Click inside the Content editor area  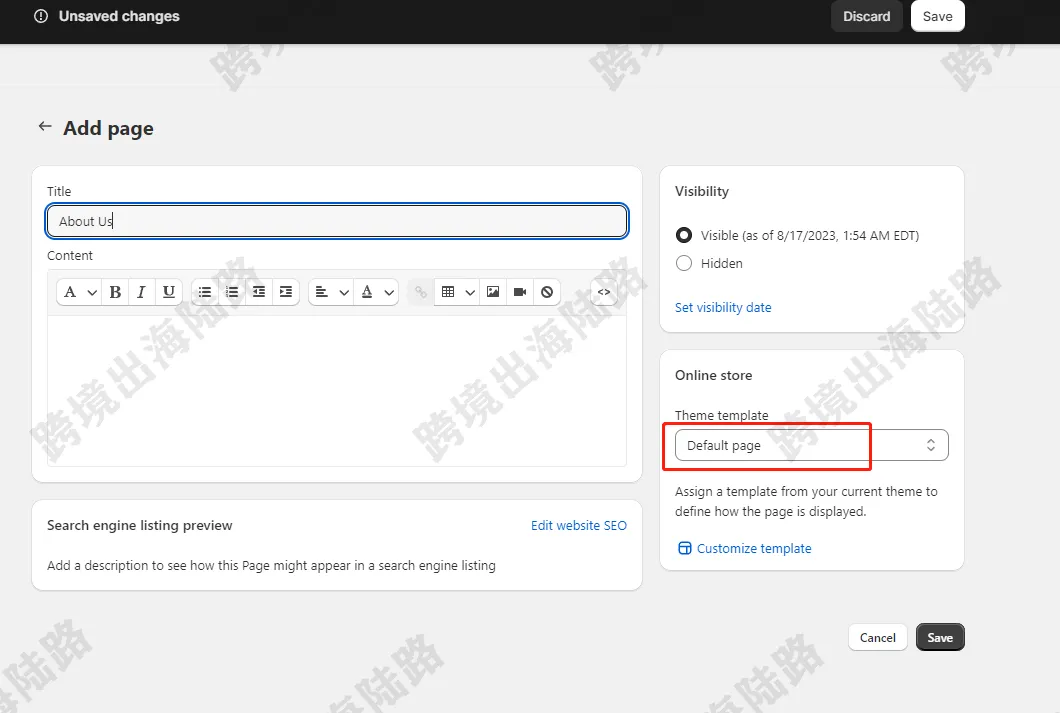337,391
